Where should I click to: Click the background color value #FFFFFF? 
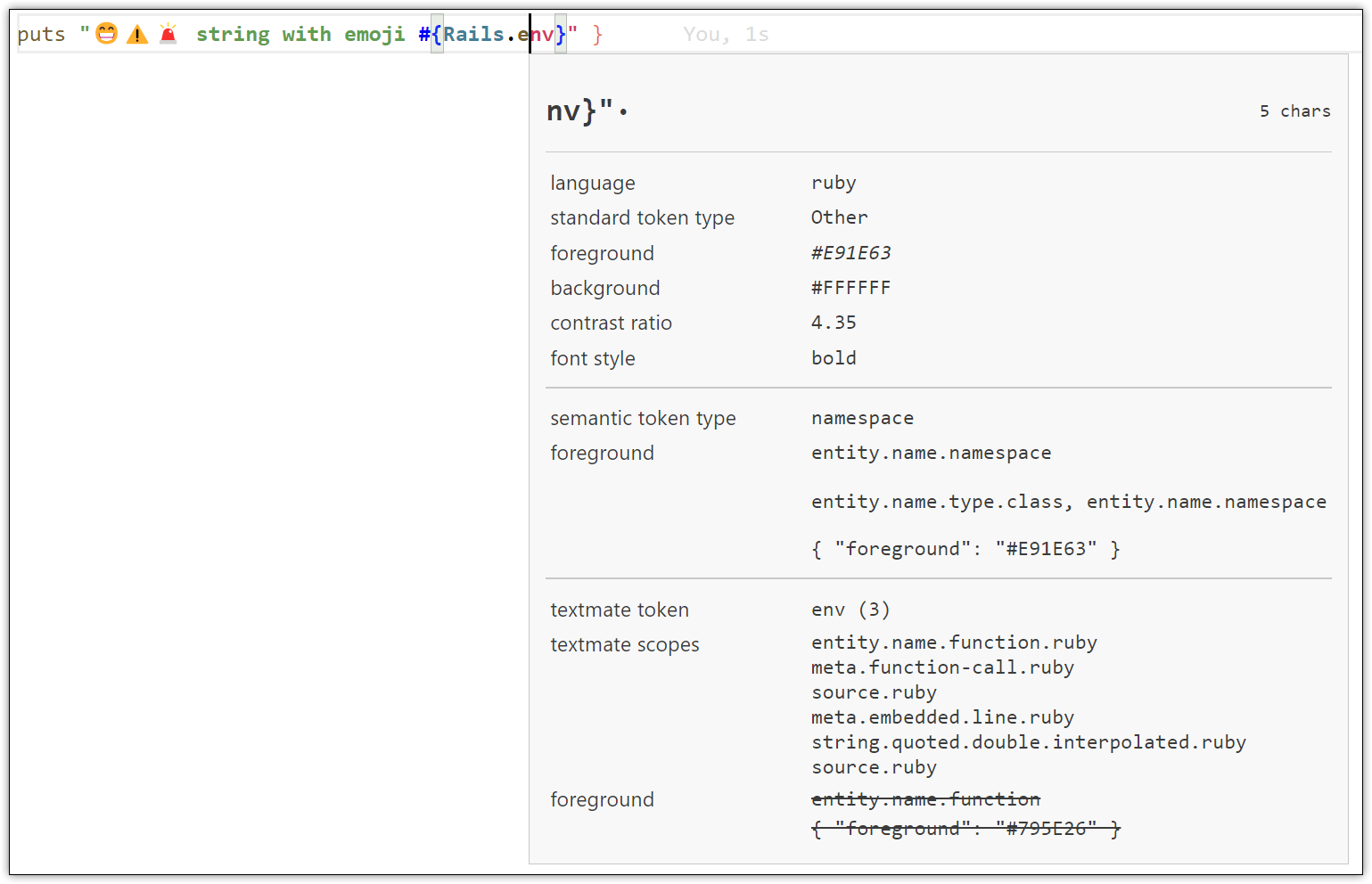click(851, 287)
